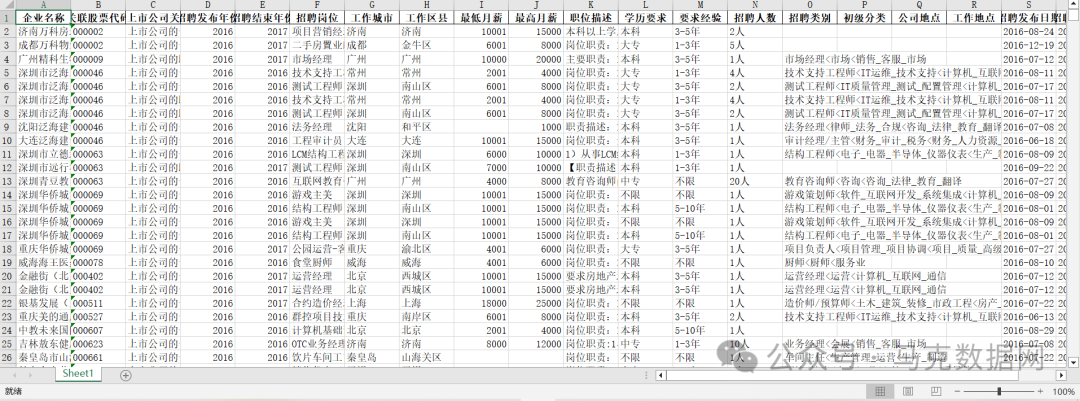Image resolution: width=1080 pixels, height=401 pixels.
Task: Select the cell 深圳青豆教
Action: 43,181
